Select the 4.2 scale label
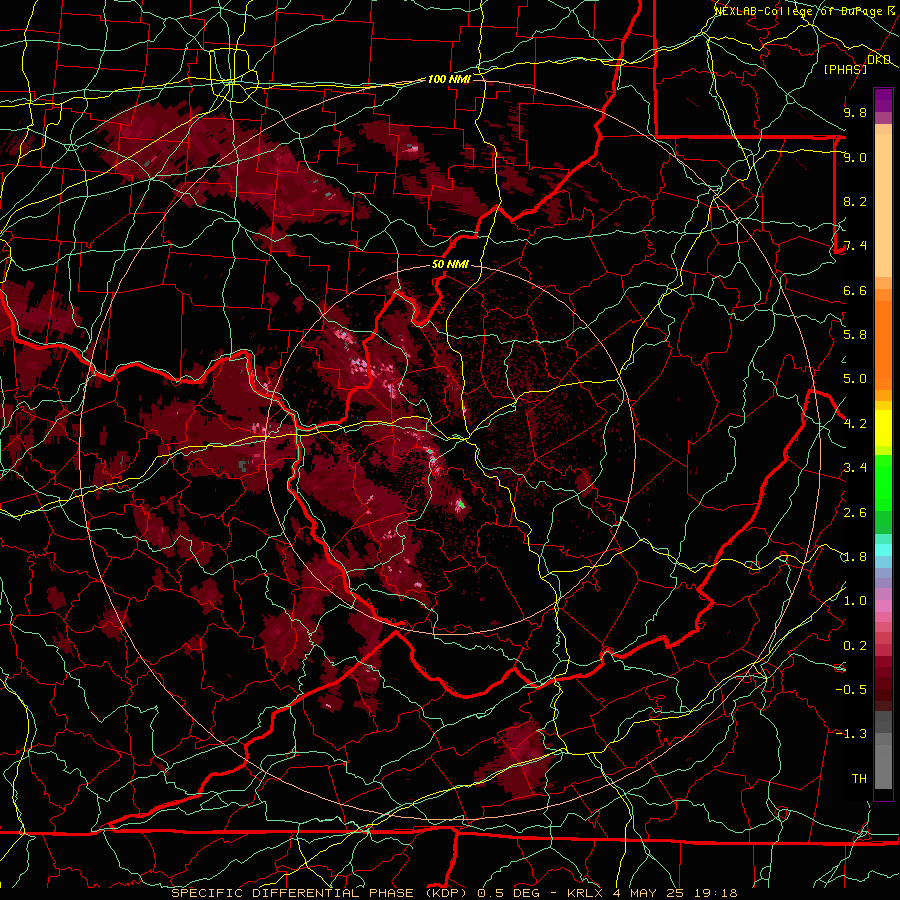The width and height of the screenshot is (900, 900). pos(855,424)
